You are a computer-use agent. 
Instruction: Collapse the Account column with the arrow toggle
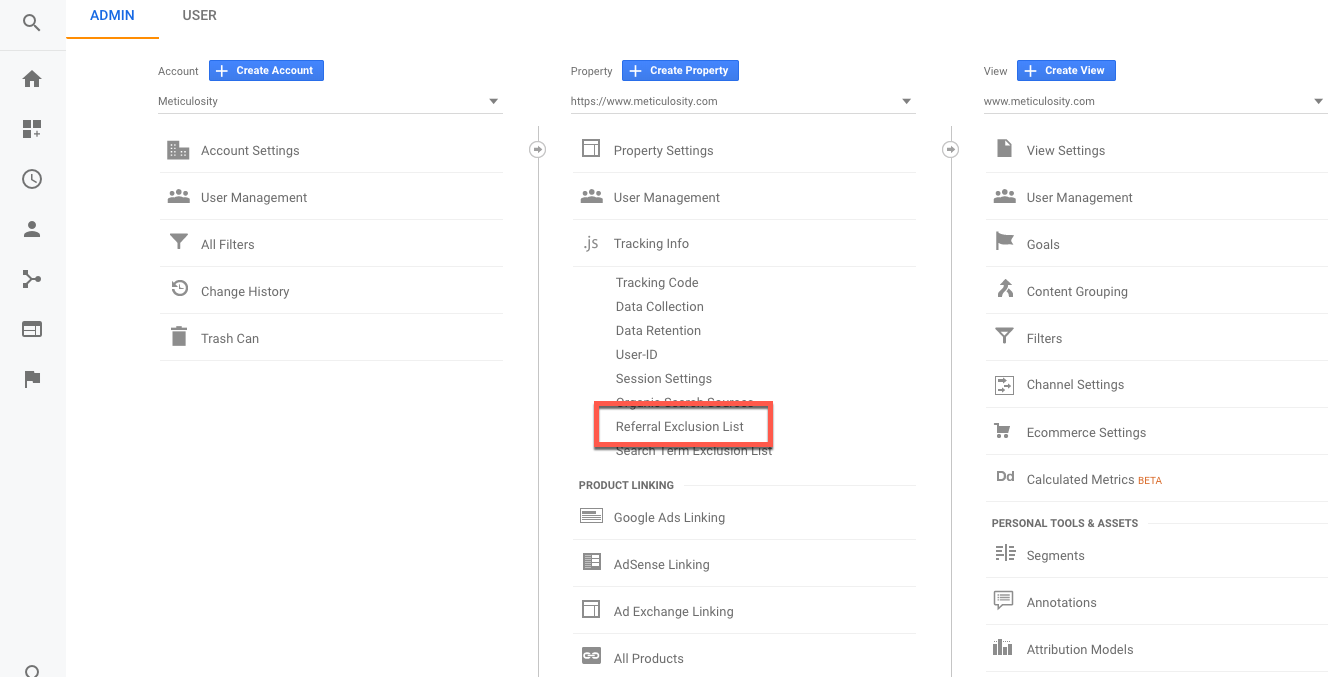(x=537, y=148)
